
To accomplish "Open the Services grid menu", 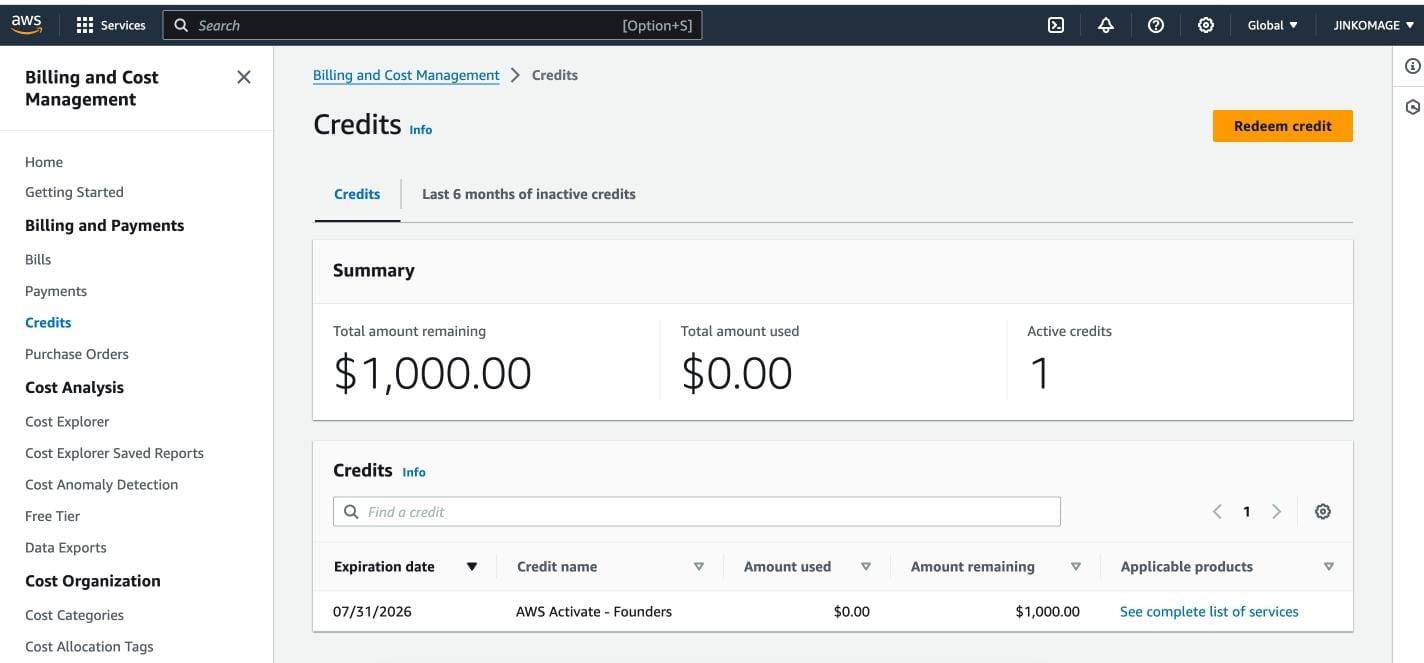I will coord(111,25).
